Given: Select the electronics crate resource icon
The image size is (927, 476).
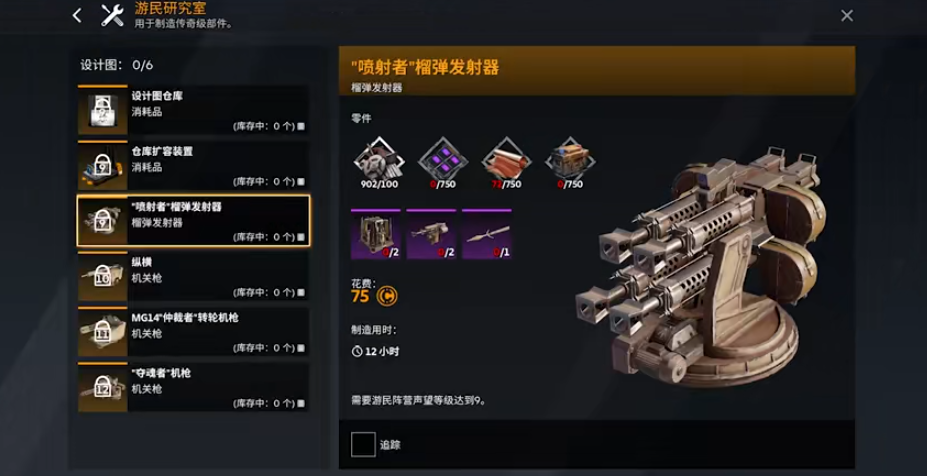Looking at the screenshot, I should tap(570, 158).
